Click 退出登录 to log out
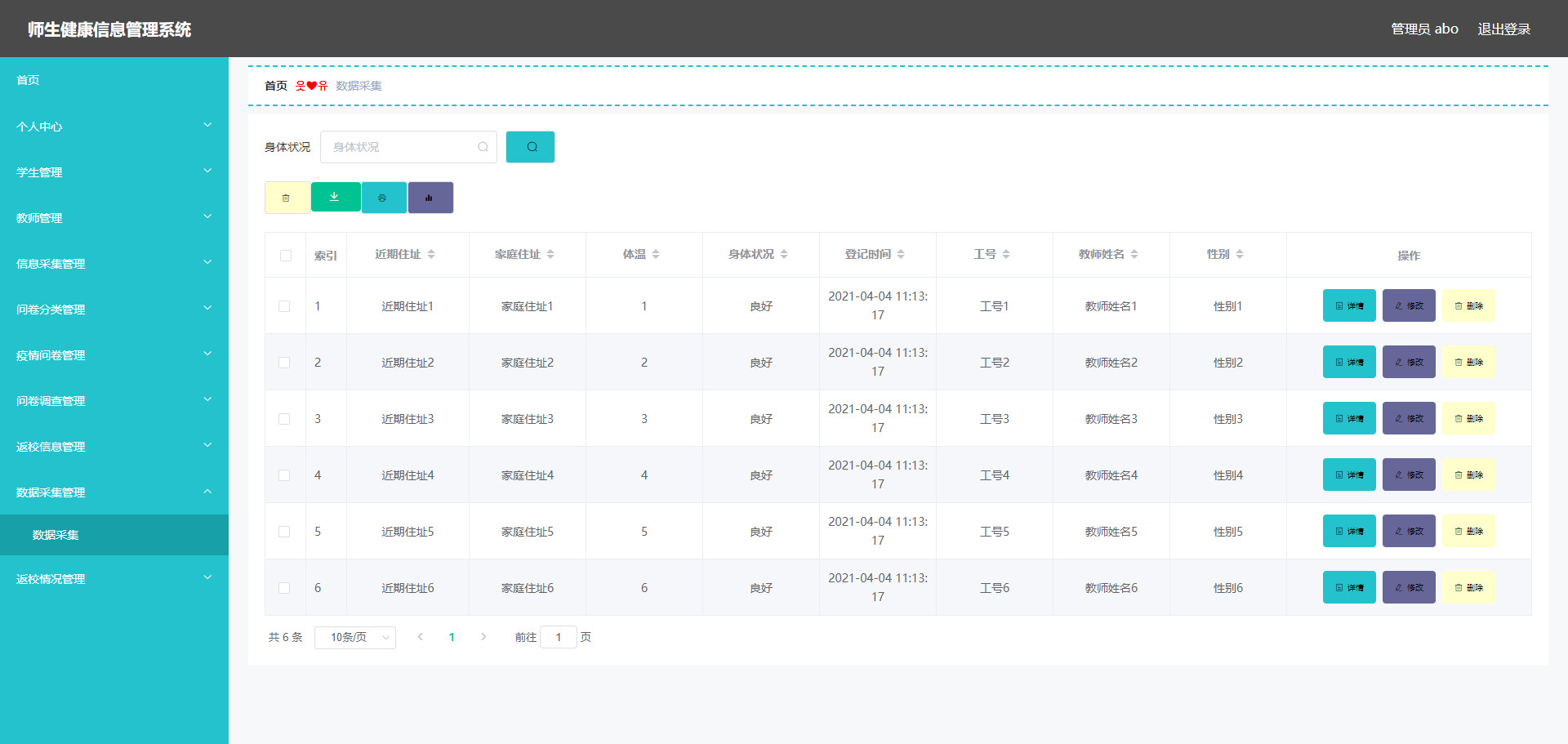 (x=1504, y=29)
